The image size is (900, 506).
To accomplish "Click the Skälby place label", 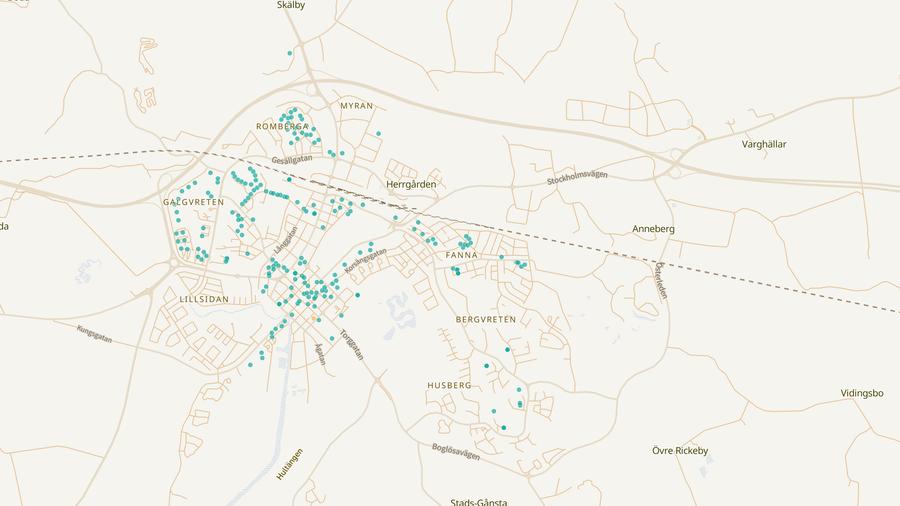I will 291,5.
